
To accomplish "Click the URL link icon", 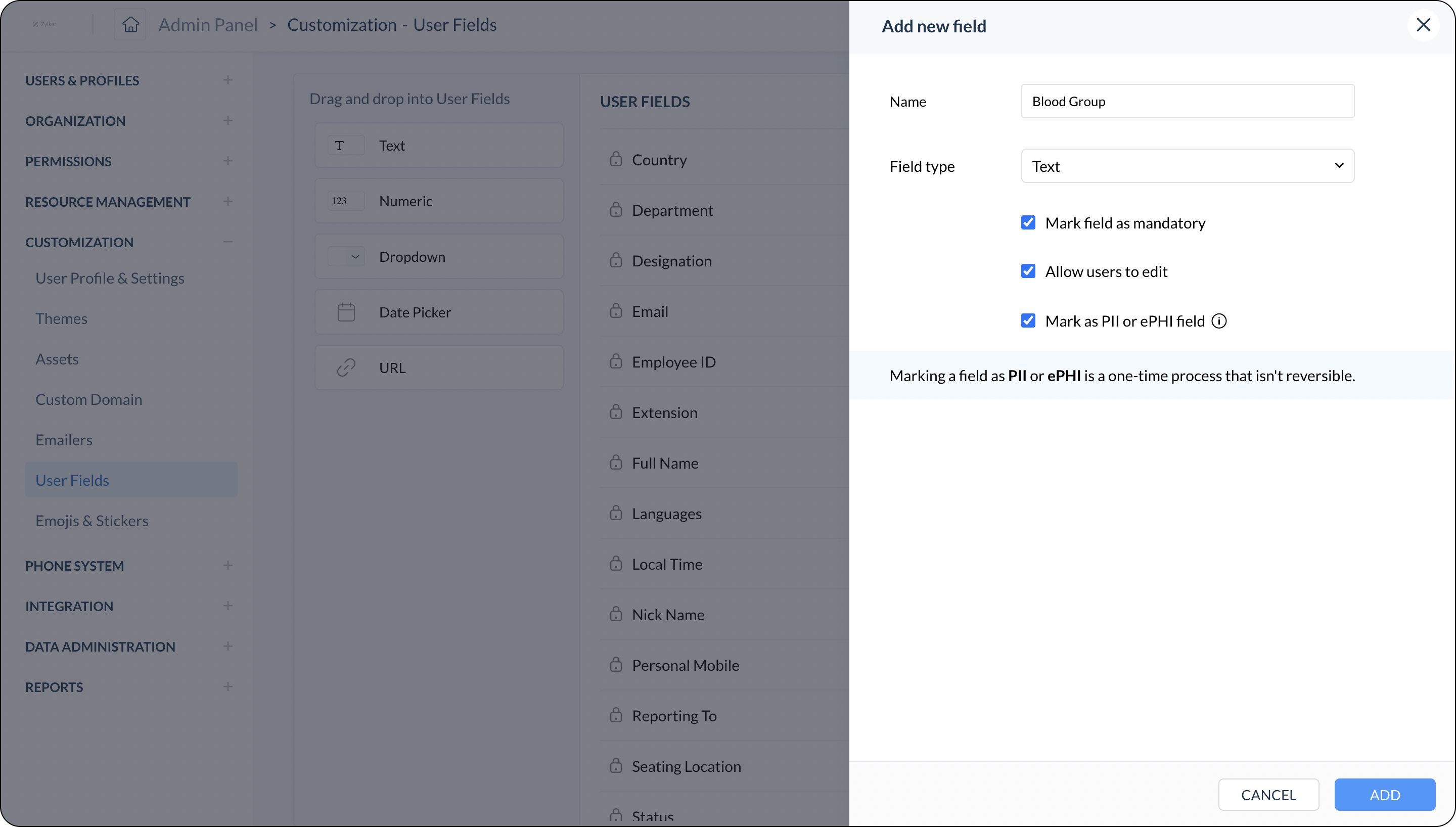I will click(x=346, y=367).
